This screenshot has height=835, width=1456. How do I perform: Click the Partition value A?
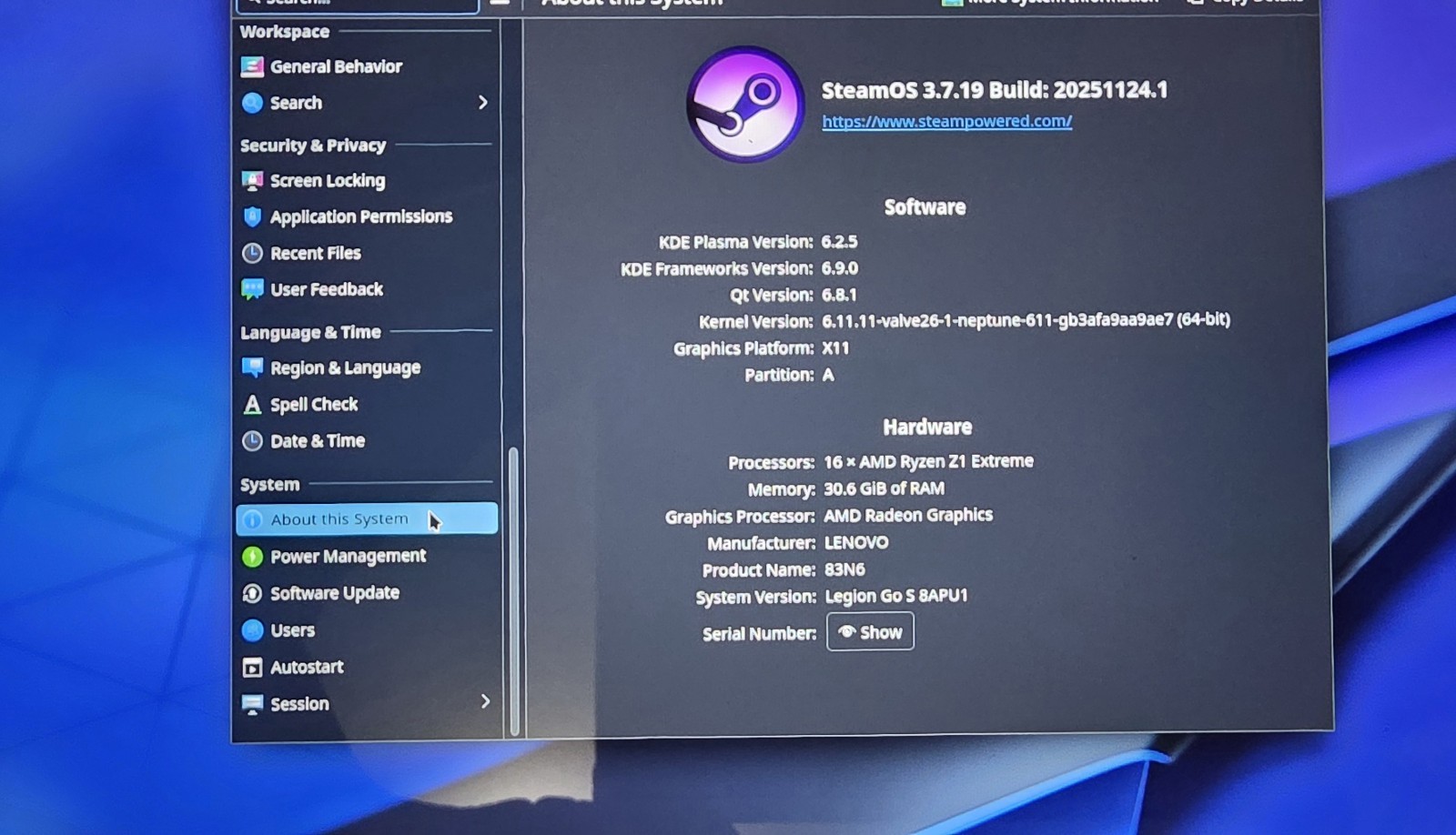(828, 375)
